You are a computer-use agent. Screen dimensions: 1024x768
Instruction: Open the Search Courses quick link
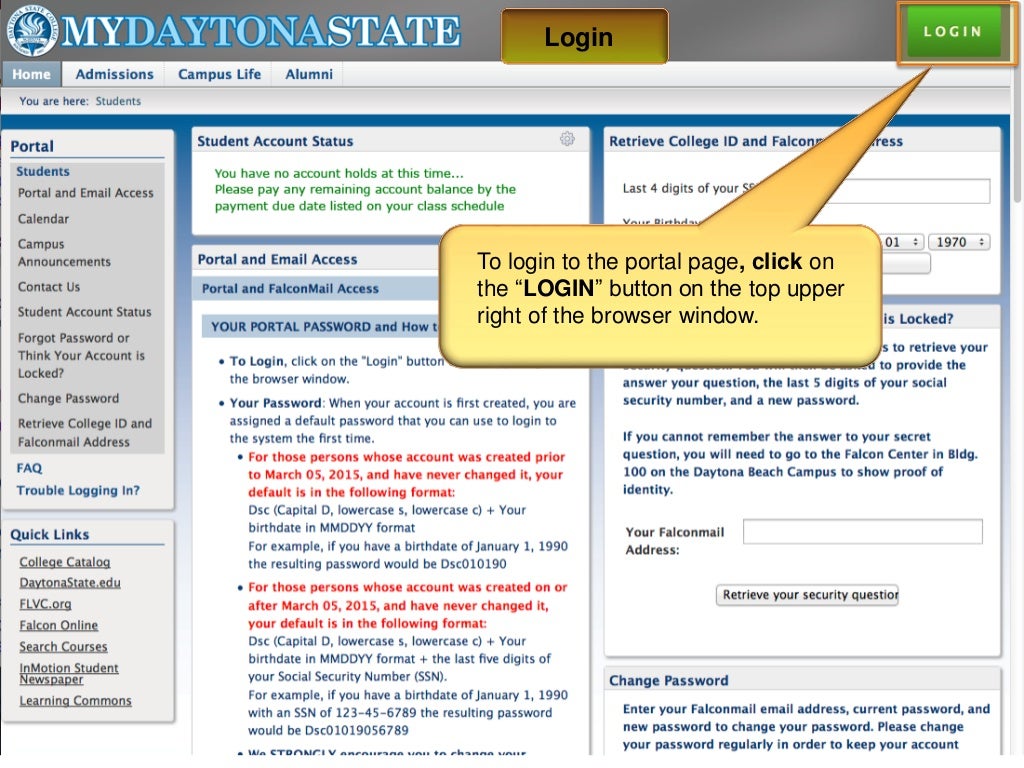pyautogui.click(x=63, y=647)
